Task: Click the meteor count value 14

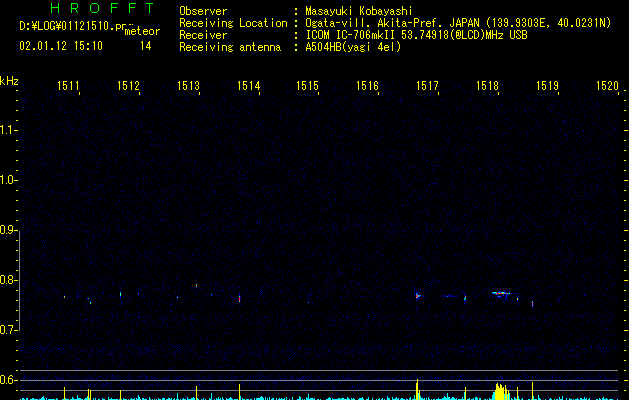Action: [x=146, y=46]
